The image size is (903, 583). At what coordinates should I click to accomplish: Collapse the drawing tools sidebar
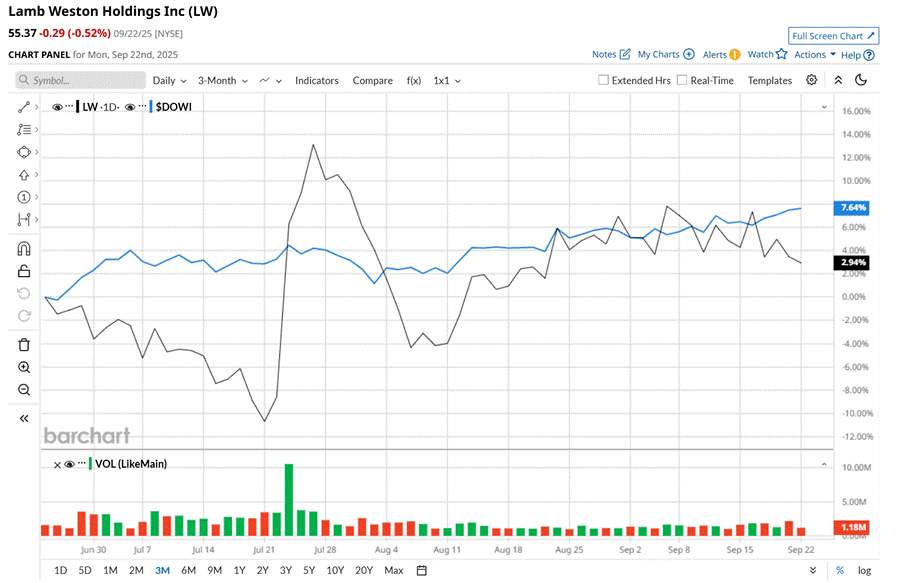tap(24, 418)
